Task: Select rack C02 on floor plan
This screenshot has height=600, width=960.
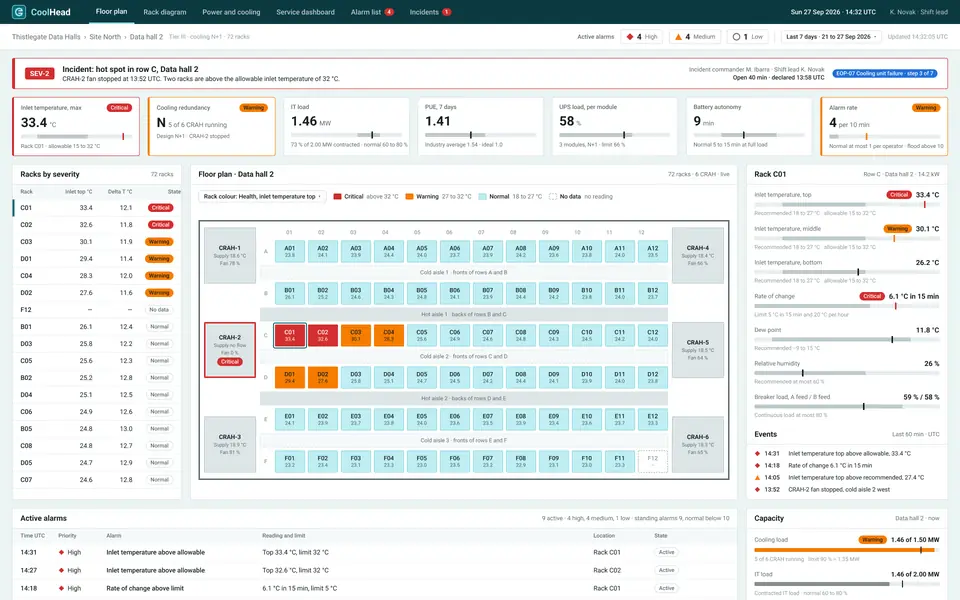Action: (323, 336)
